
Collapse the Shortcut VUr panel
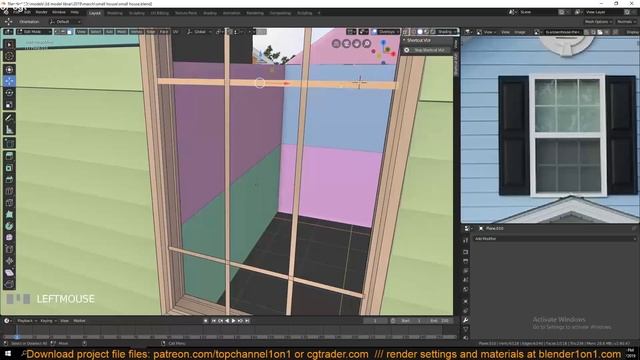(404, 40)
